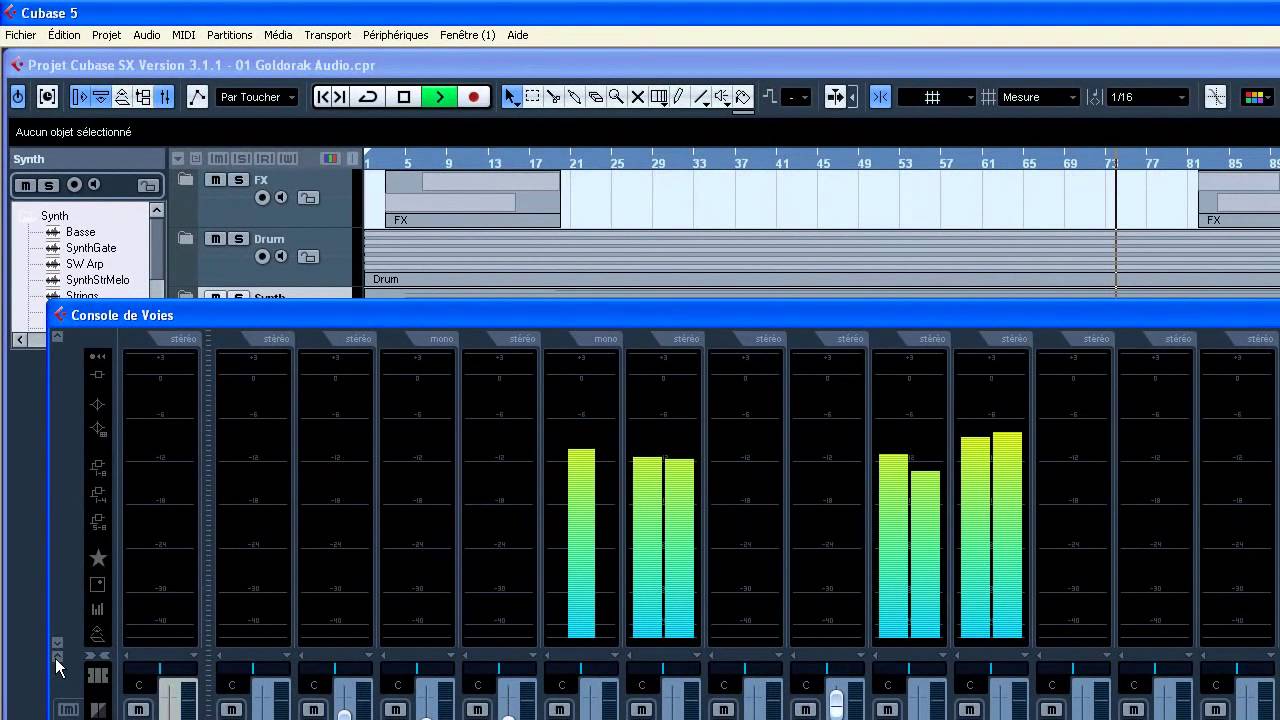Mute the first mixer channel
1280x720 pixels.
pyautogui.click(x=139, y=710)
